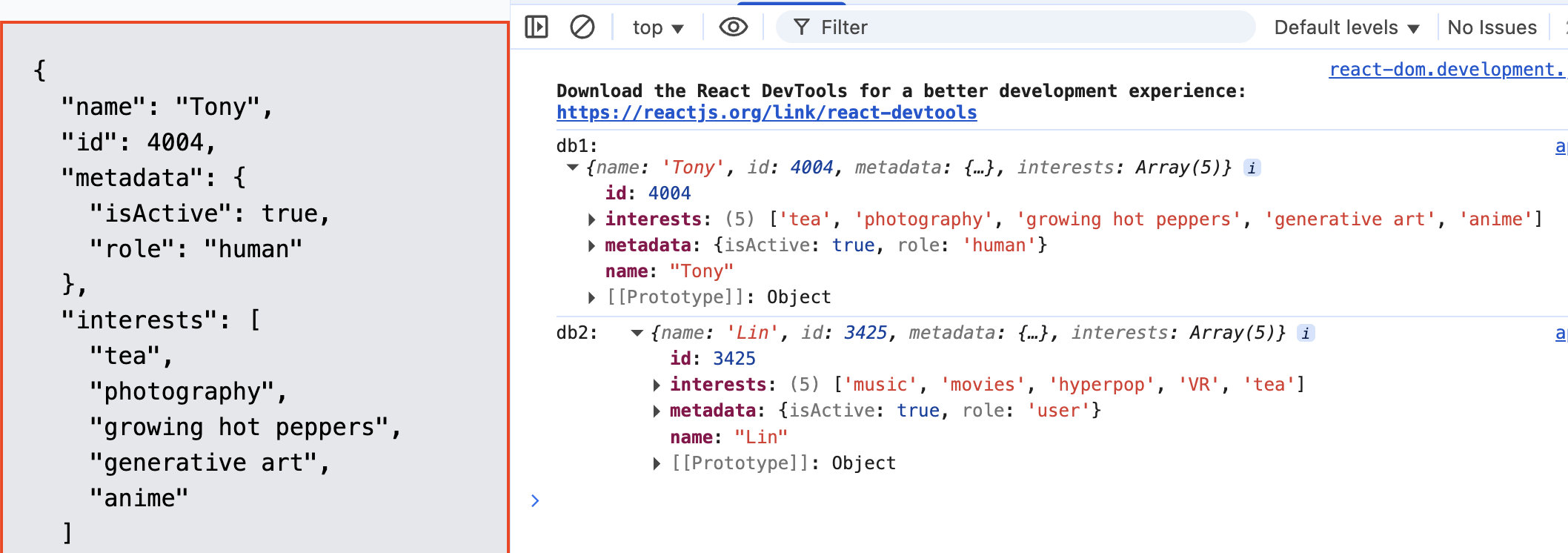This screenshot has height=553, width=1568.
Task: Collapse the db1 Tony object
Action: [572, 168]
